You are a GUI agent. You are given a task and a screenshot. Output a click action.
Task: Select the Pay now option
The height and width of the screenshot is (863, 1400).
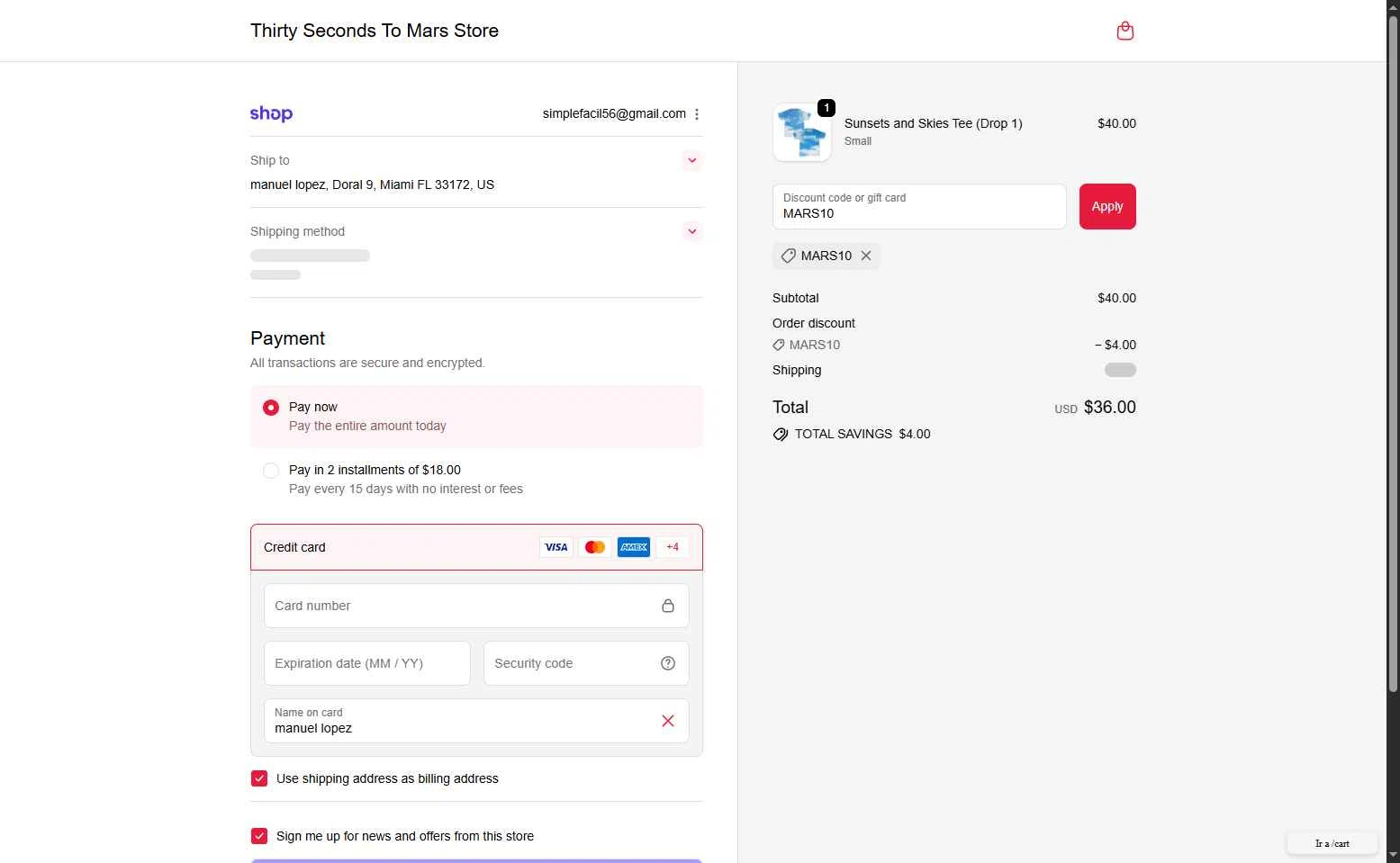pos(271,408)
